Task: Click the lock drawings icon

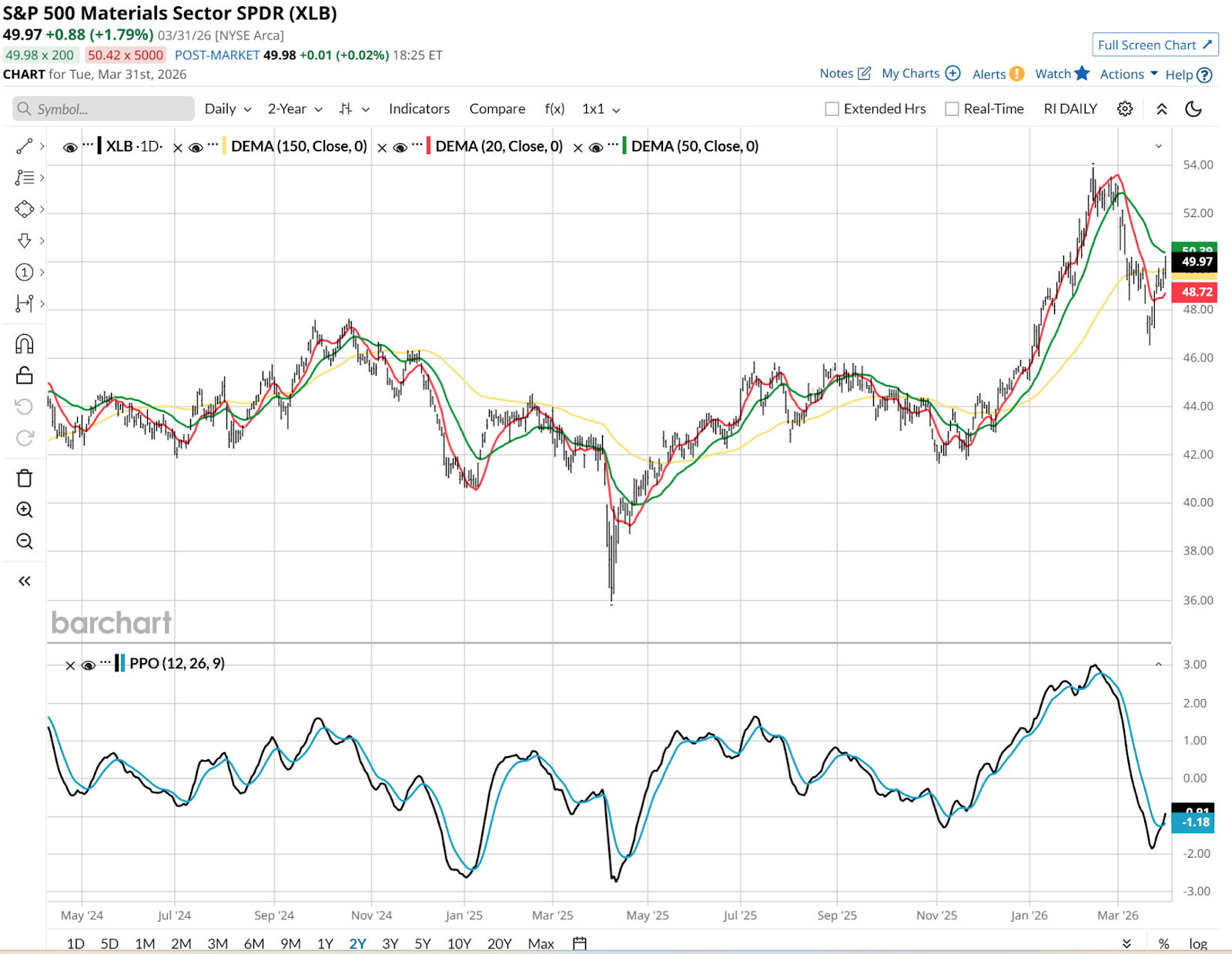Action: [25, 375]
